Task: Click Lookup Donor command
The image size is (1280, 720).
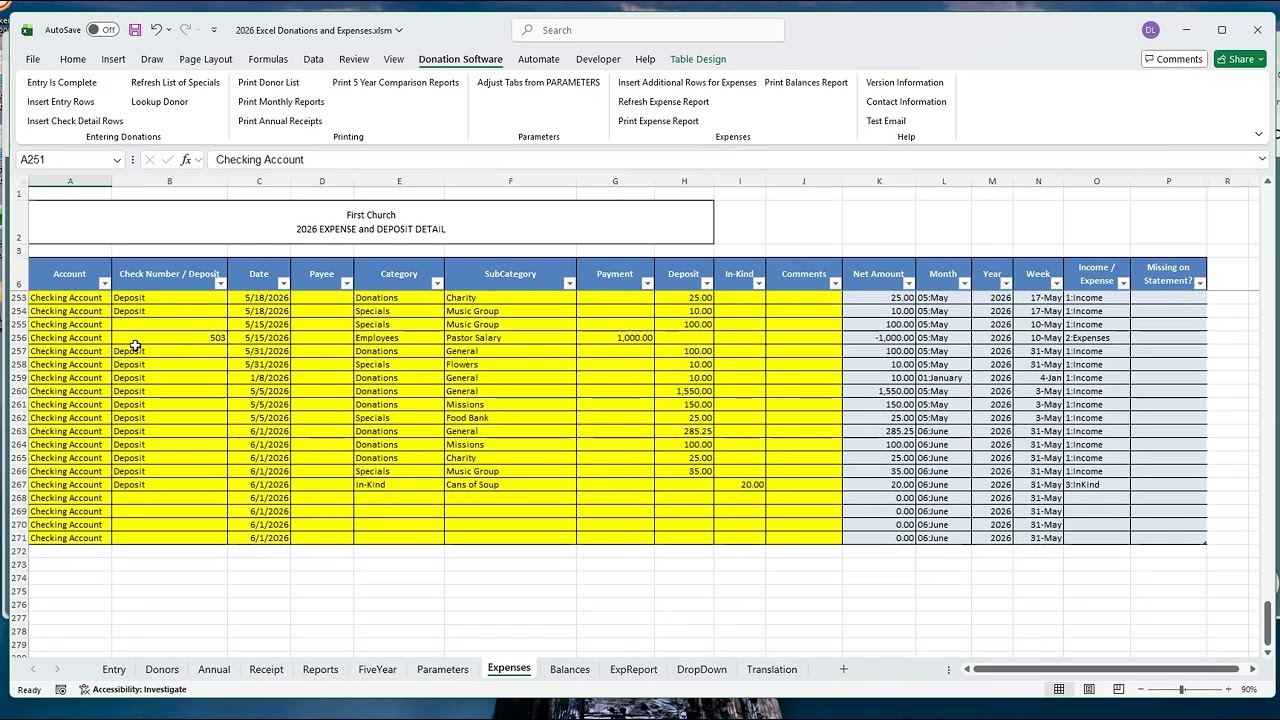Action: (160, 102)
